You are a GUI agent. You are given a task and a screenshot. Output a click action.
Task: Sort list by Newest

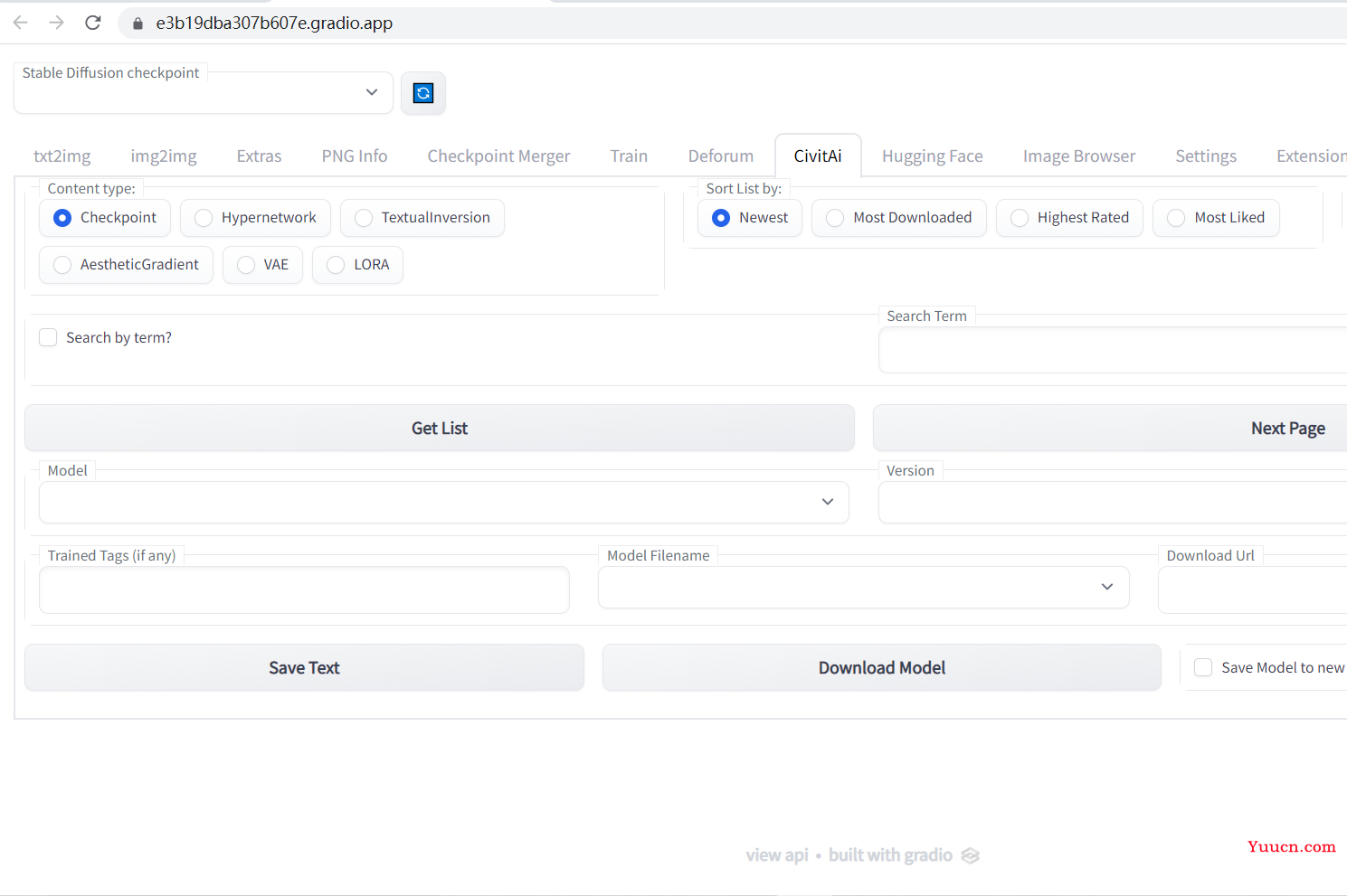(x=750, y=218)
